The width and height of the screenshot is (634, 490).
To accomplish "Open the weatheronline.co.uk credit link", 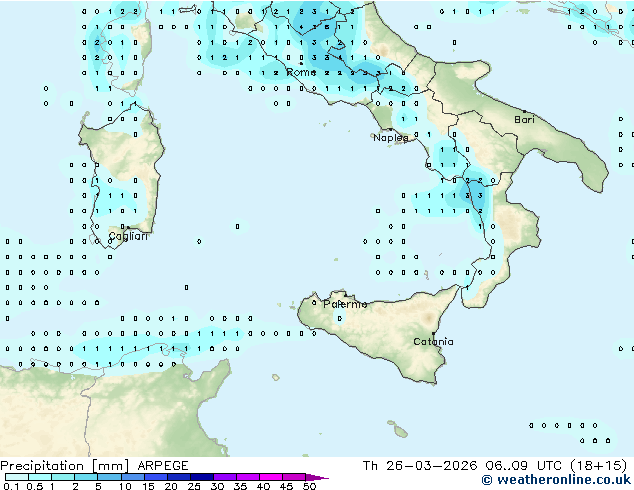I will tap(556, 480).
